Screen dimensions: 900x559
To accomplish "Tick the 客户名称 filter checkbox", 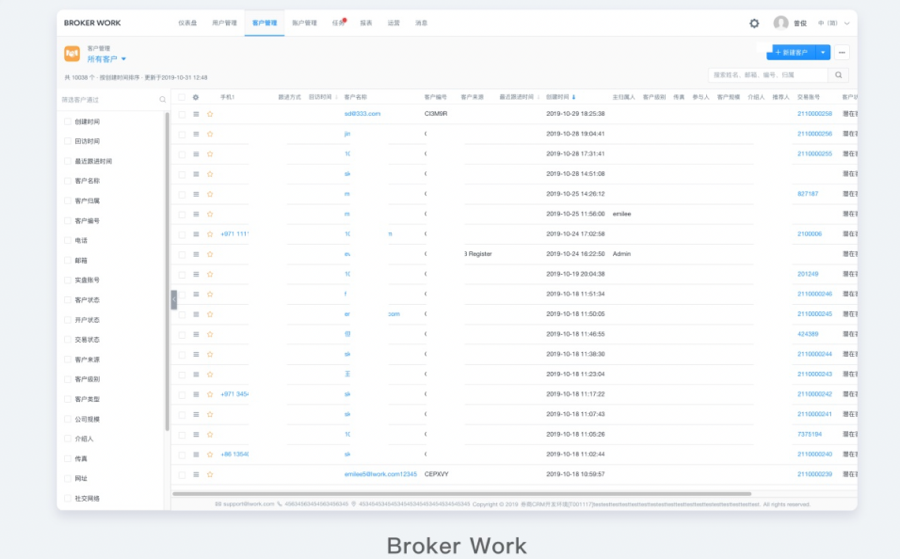I will (68, 181).
